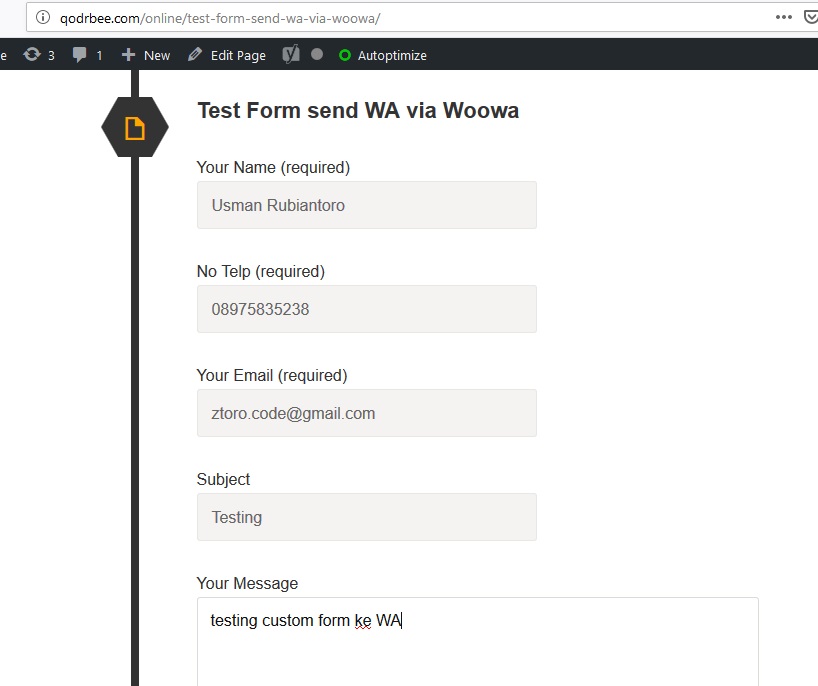
Task: Click the hexagon page document icon
Action: click(x=135, y=127)
